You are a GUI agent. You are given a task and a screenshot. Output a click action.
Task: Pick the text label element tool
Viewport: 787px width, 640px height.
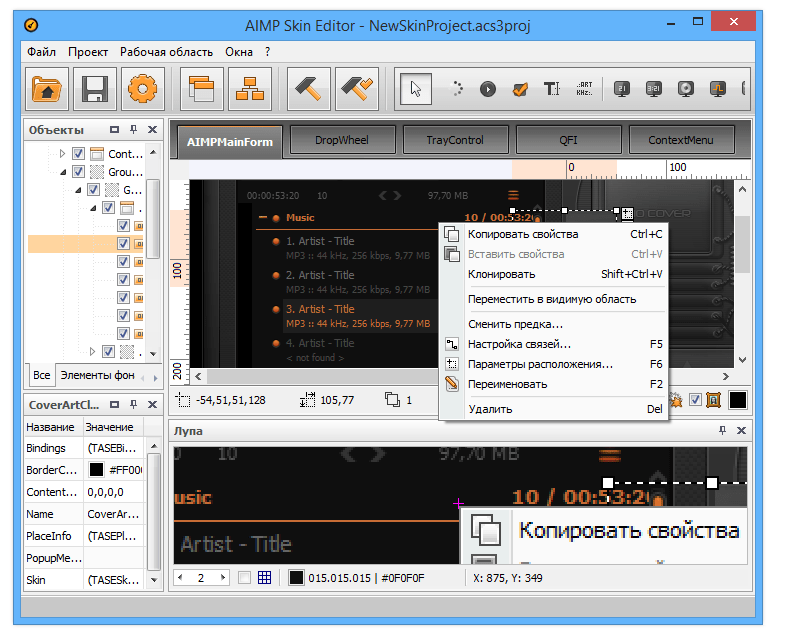click(552, 89)
